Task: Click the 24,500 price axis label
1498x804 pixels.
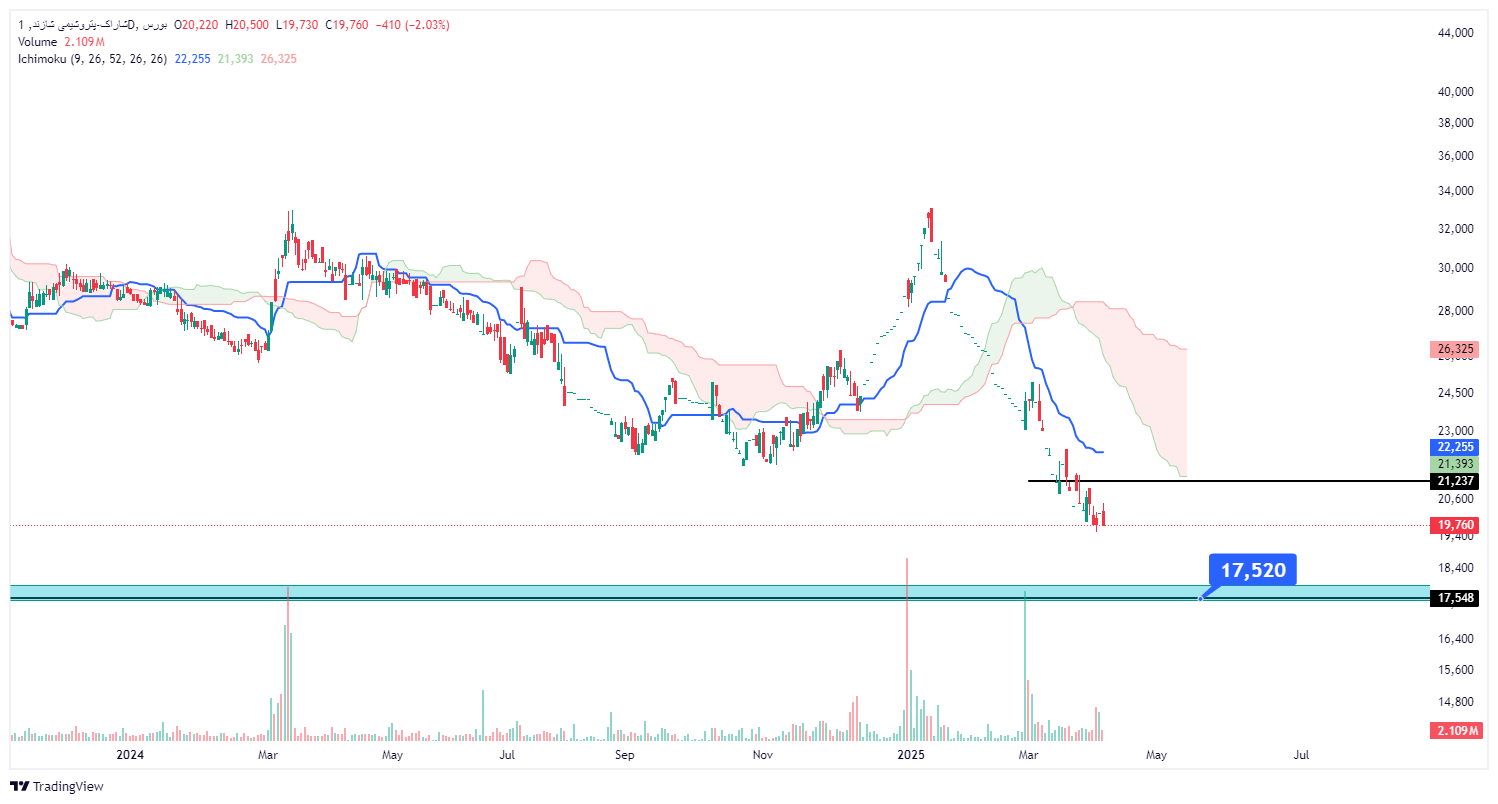Action: click(x=1455, y=393)
